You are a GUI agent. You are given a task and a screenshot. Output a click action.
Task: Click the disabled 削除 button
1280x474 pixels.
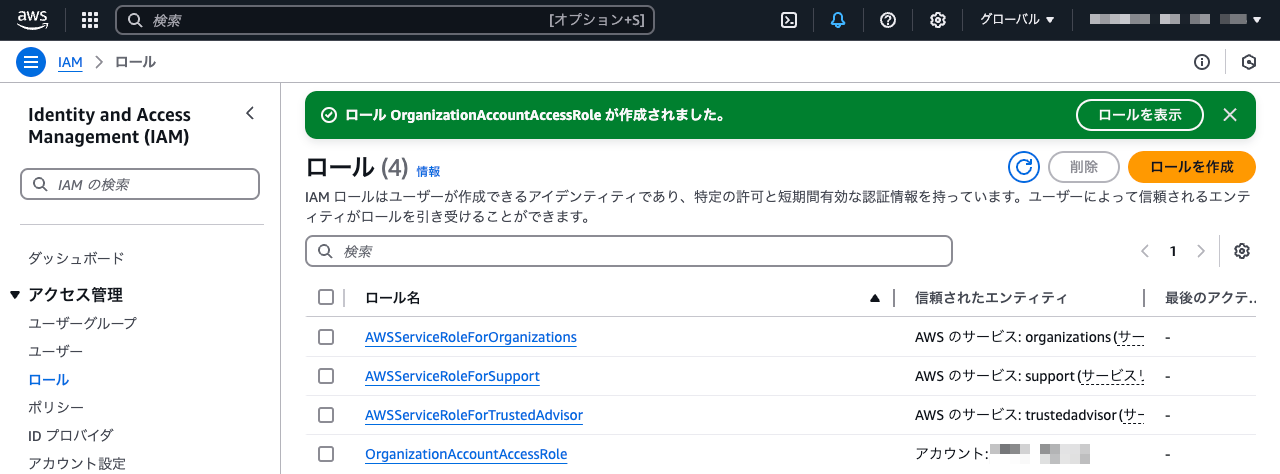[x=1083, y=167]
